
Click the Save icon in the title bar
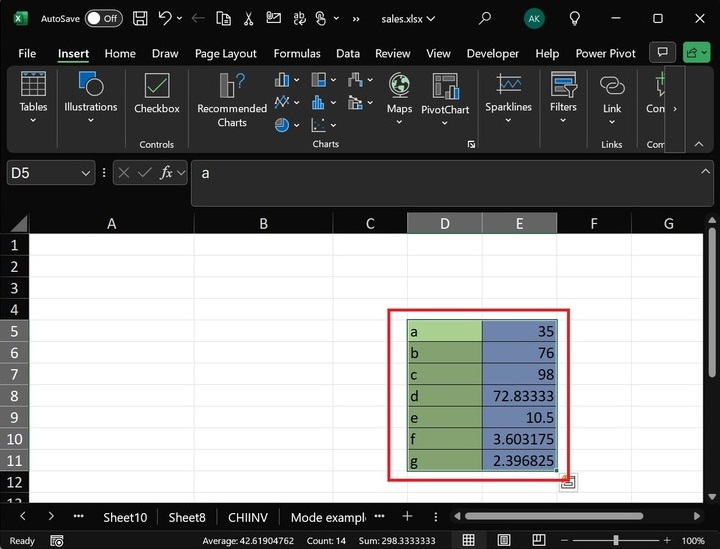point(140,18)
